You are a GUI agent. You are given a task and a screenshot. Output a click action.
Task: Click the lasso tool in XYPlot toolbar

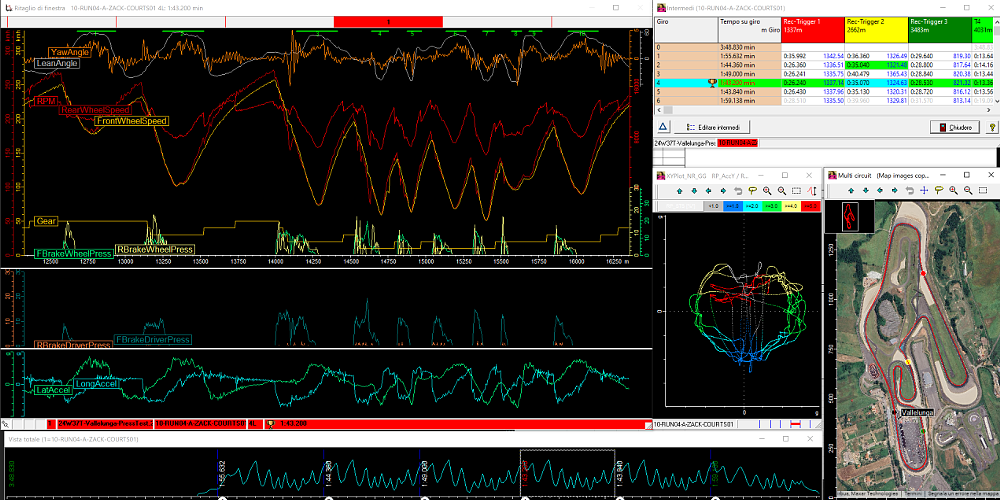tap(752, 190)
